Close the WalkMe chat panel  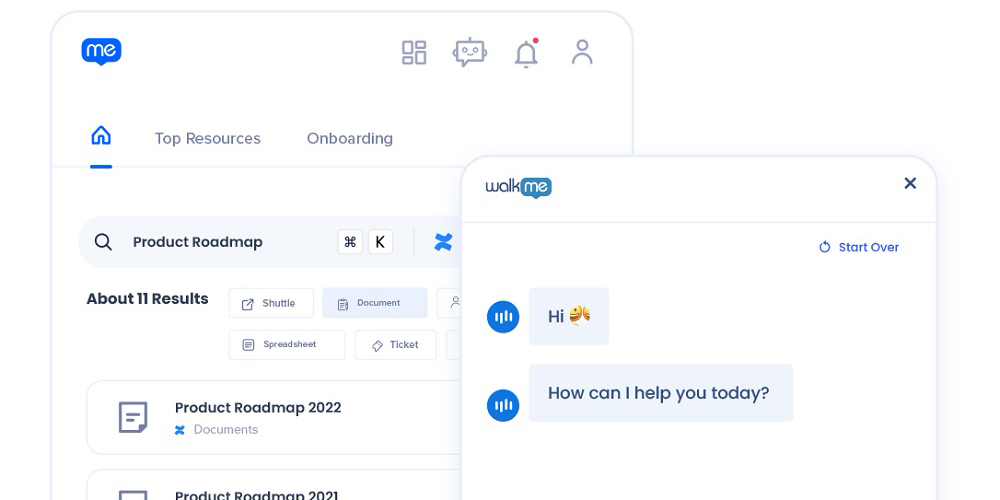click(x=910, y=183)
